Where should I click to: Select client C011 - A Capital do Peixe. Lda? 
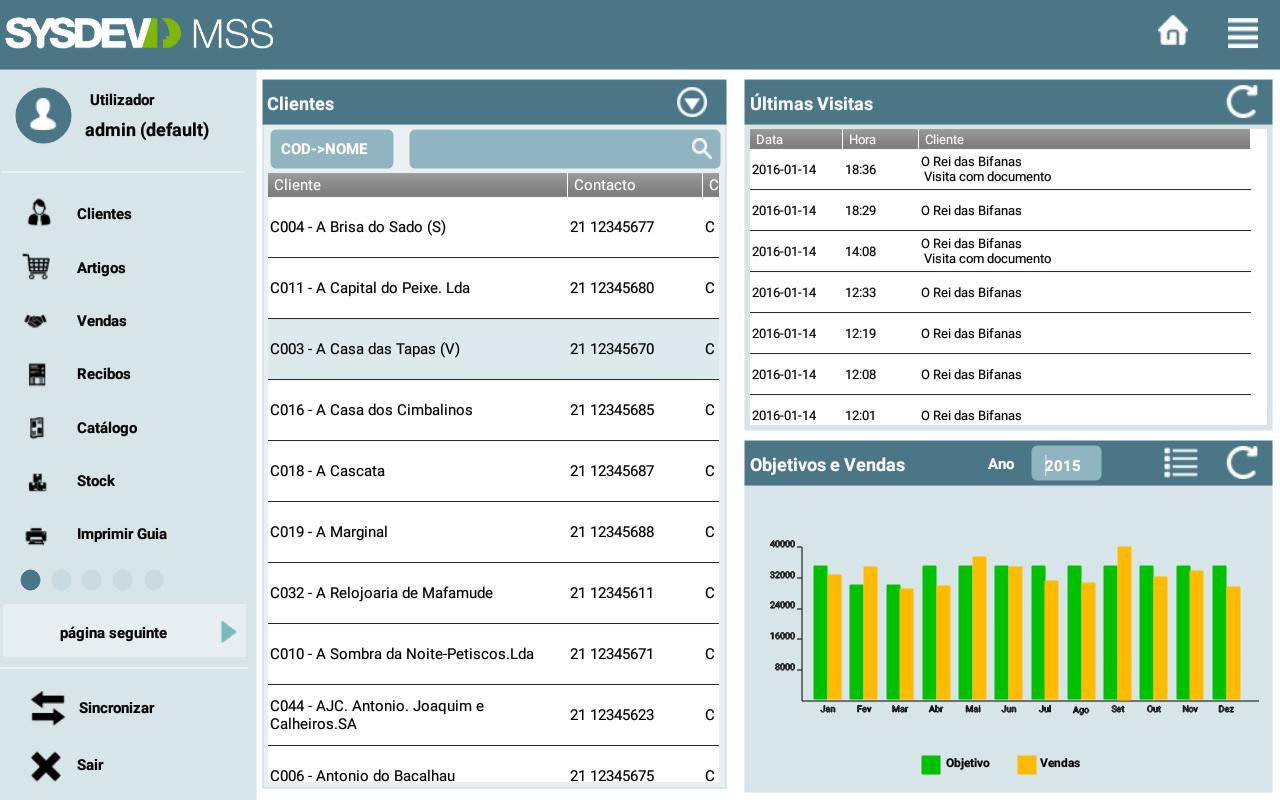(x=493, y=288)
